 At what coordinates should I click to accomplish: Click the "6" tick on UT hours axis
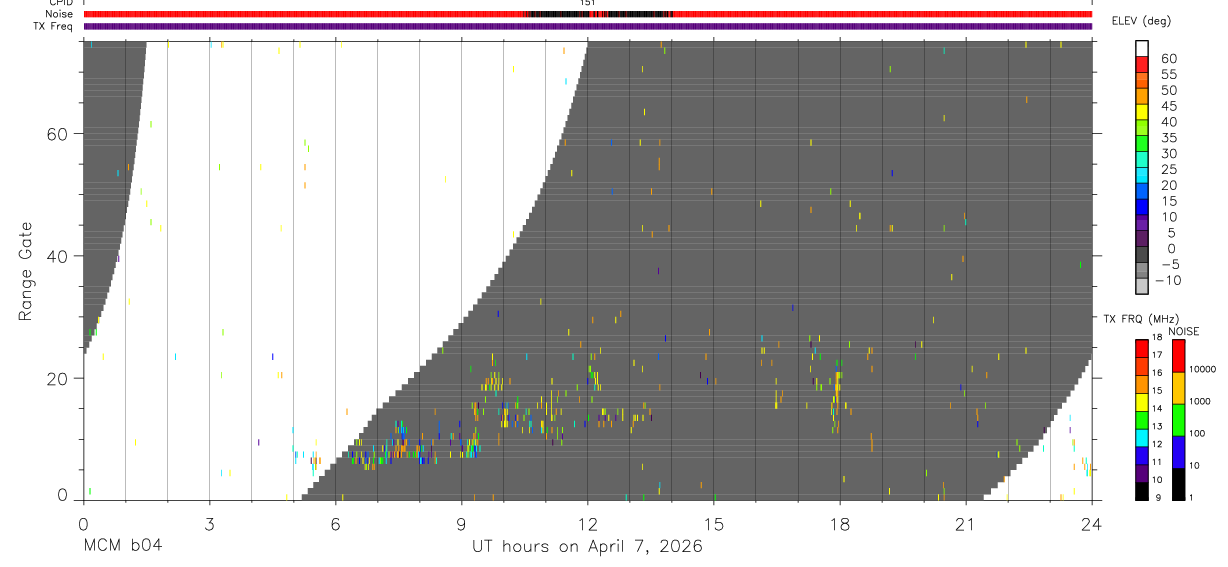point(335,523)
